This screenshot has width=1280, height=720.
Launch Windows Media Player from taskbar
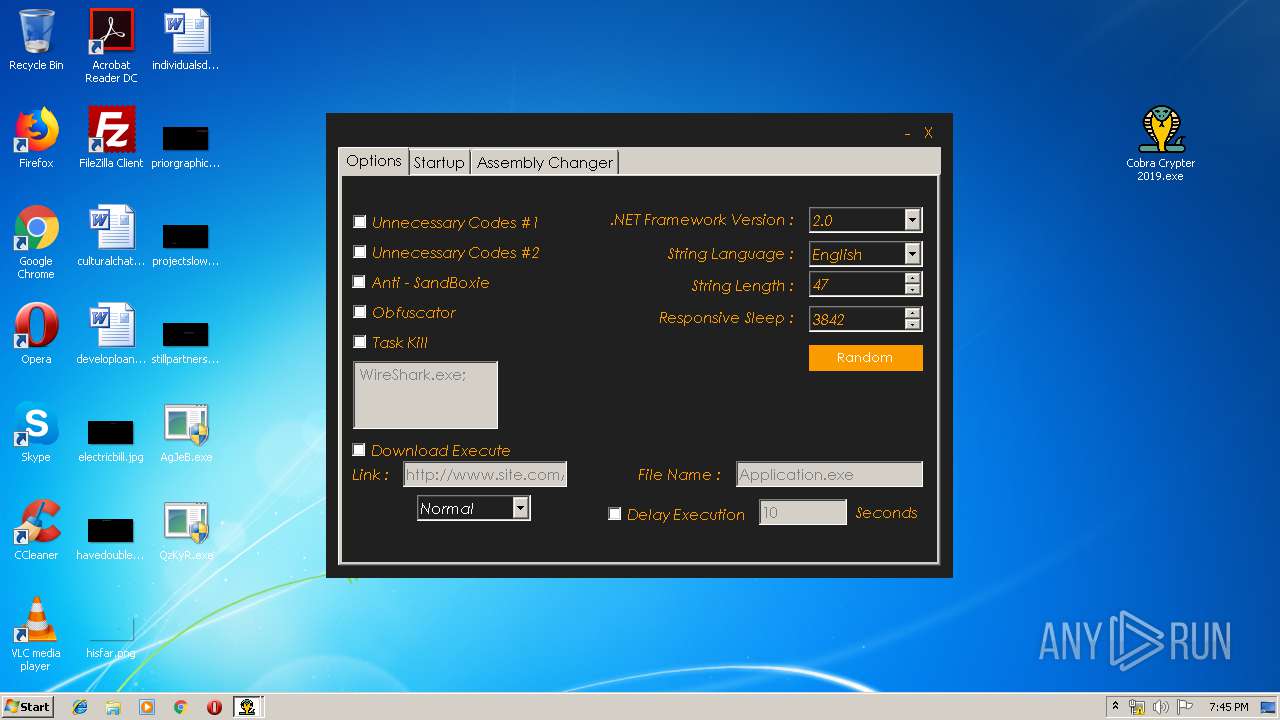[x=147, y=707]
